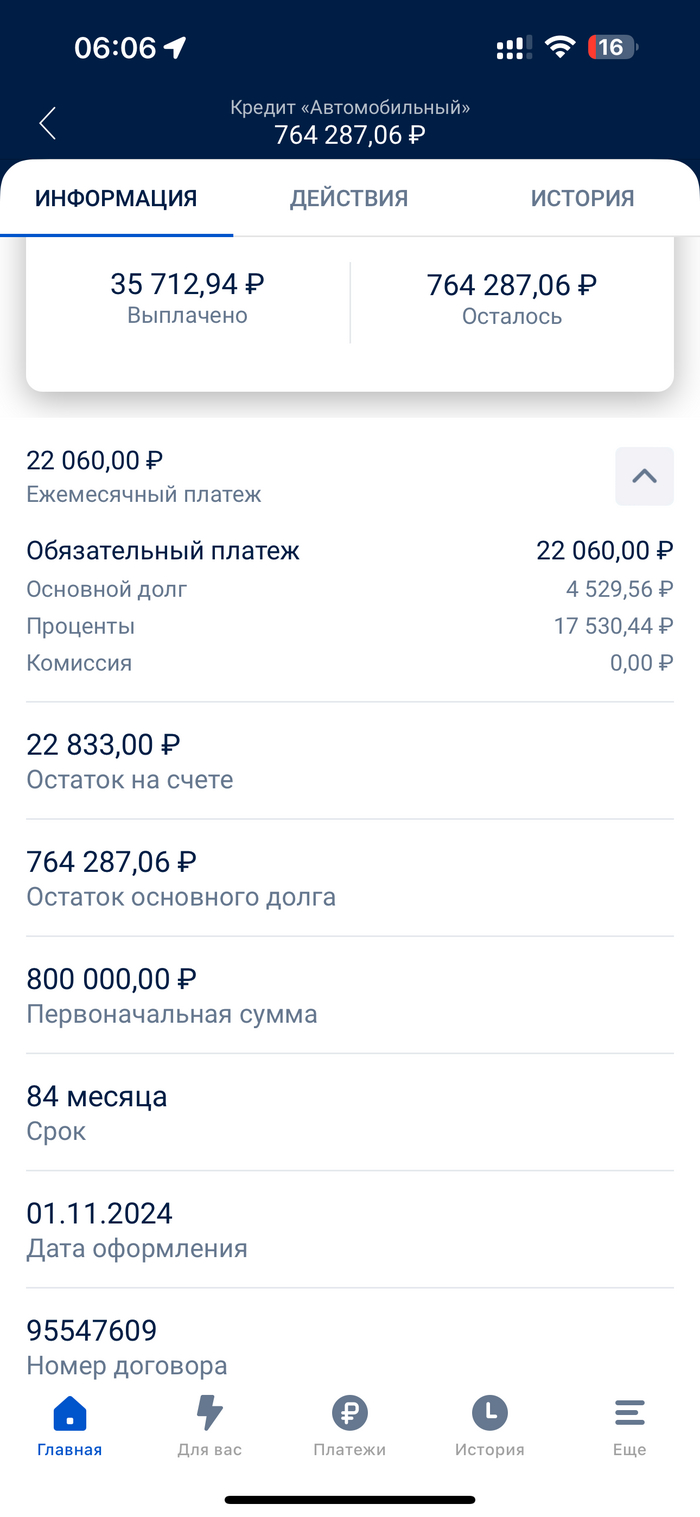The width and height of the screenshot is (700, 1517).
Task: Tap the Для вас lightning icon
Action: click(209, 1414)
